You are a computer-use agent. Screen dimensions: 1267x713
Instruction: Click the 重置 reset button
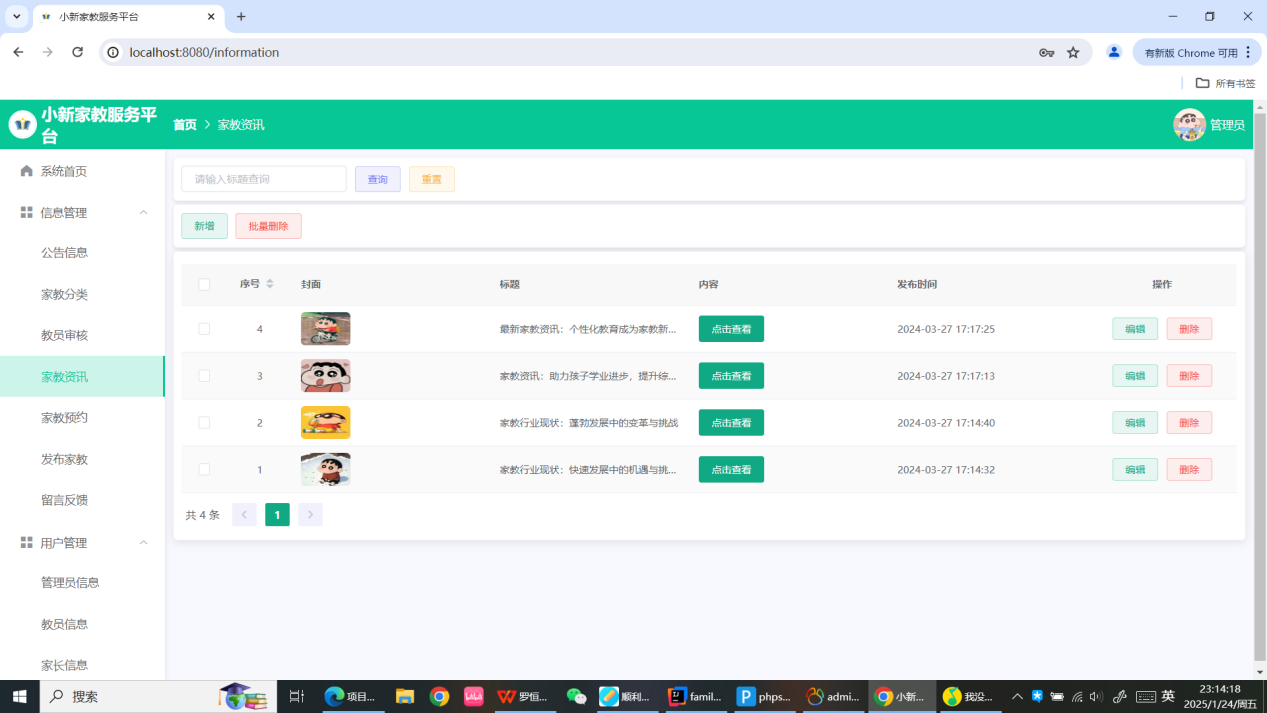(x=432, y=179)
